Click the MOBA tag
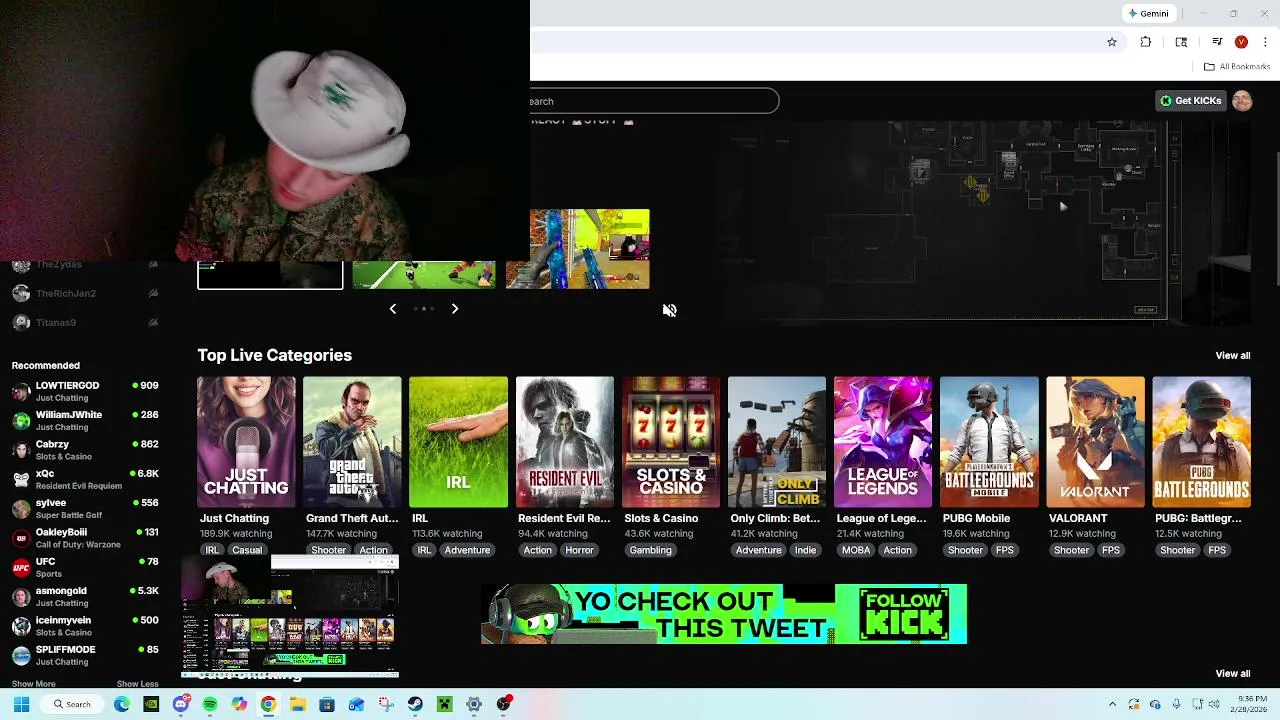 (855, 550)
